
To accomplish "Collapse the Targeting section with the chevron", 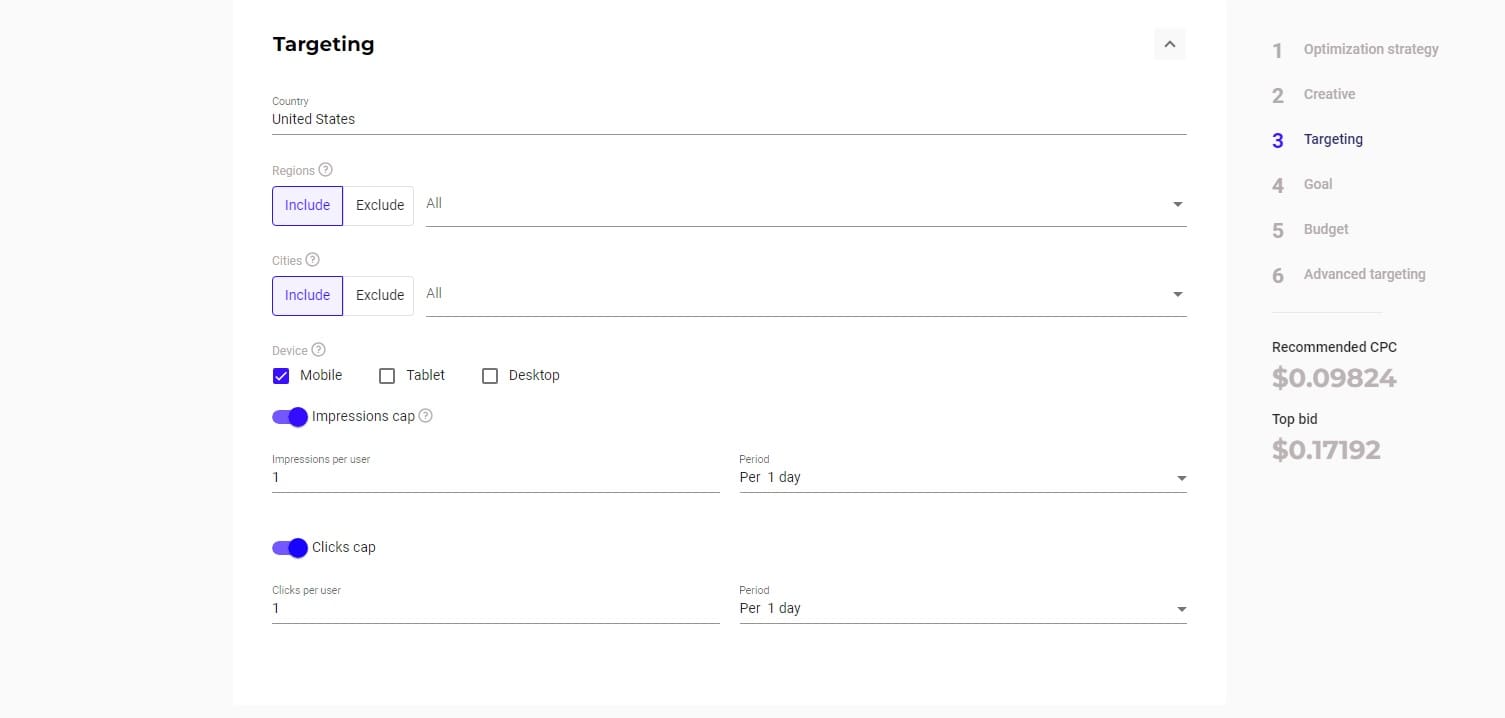I will (x=1170, y=44).
